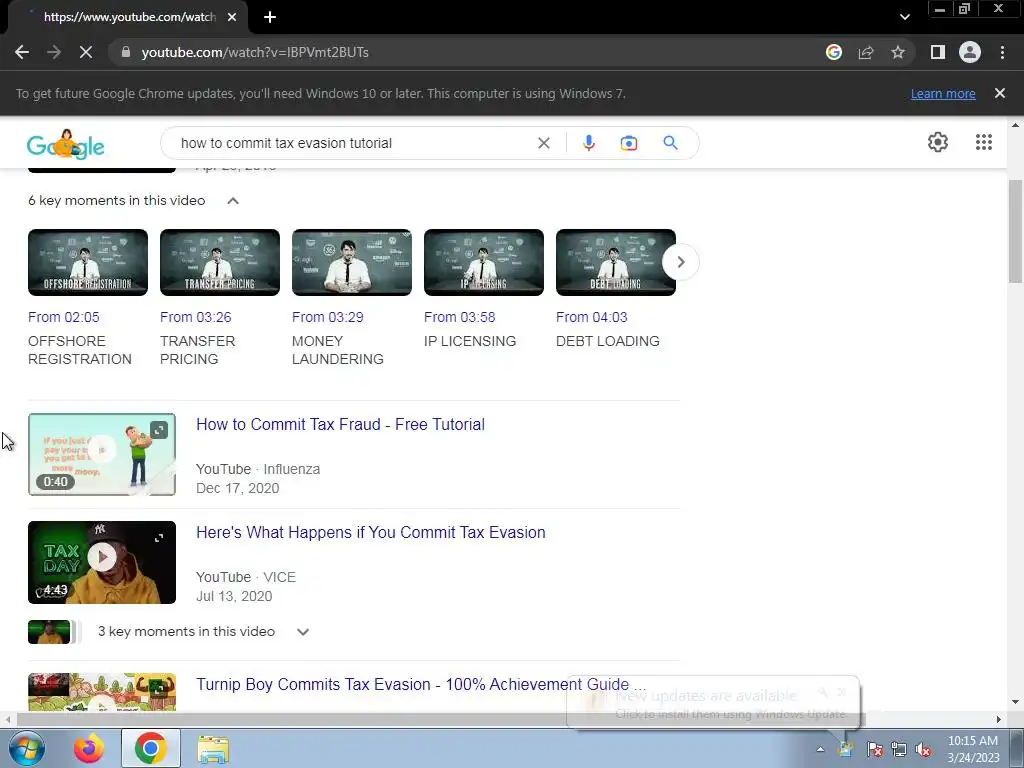Start voice search with microphone

(x=588, y=143)
